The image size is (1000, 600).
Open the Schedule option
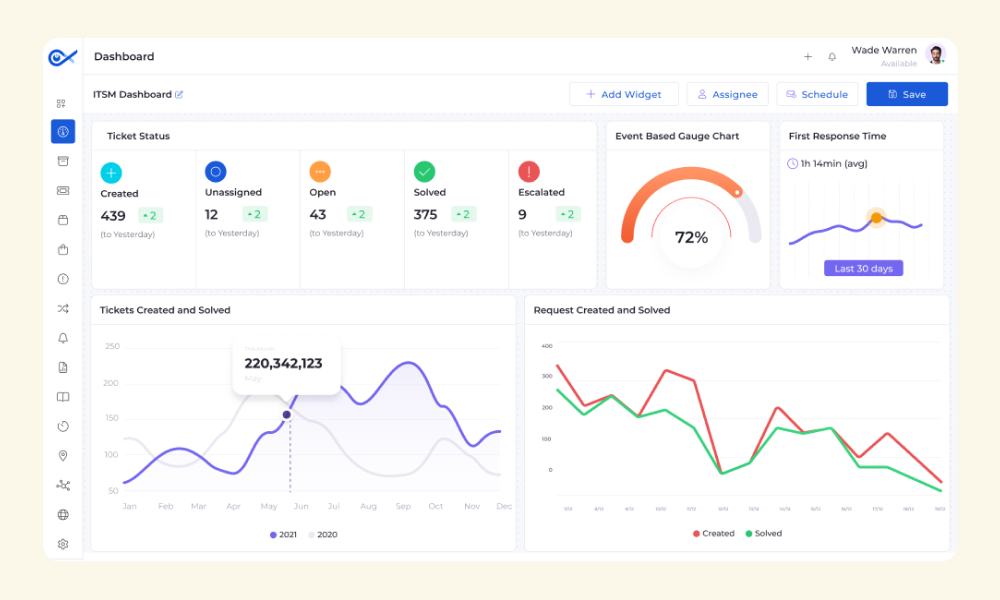(817, 94)
